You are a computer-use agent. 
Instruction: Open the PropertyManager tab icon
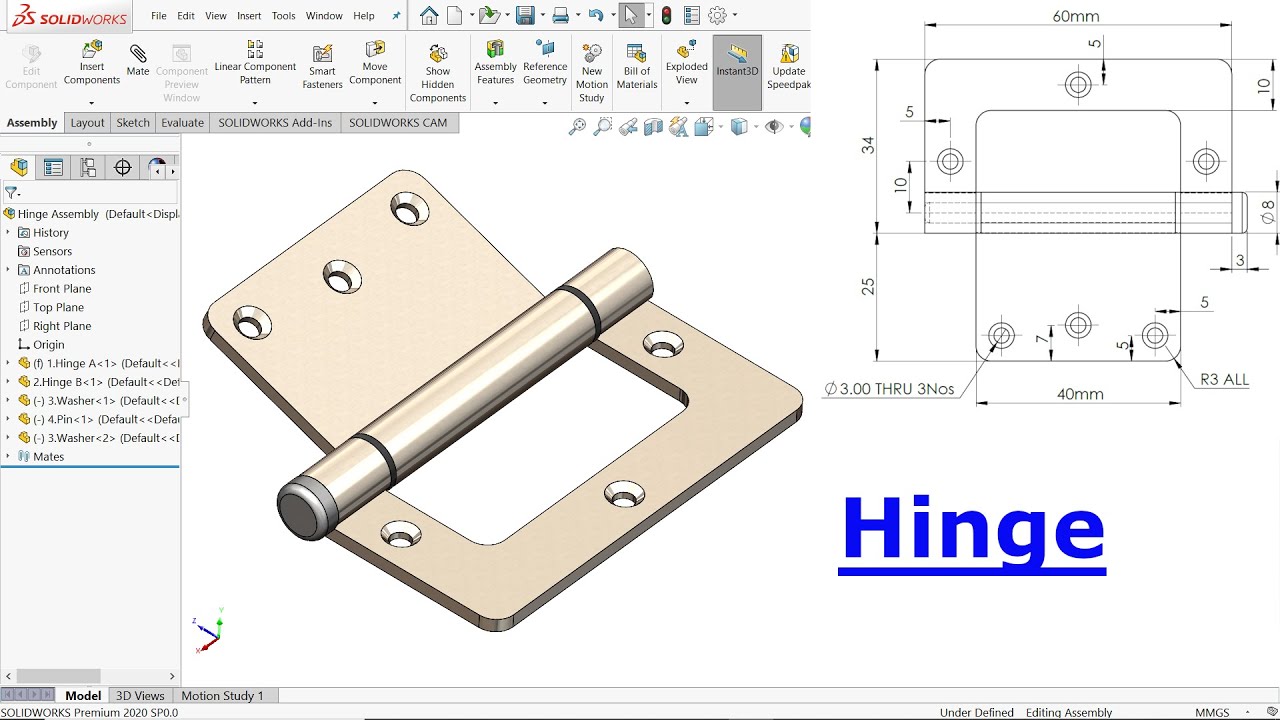(x=53, y=168)
